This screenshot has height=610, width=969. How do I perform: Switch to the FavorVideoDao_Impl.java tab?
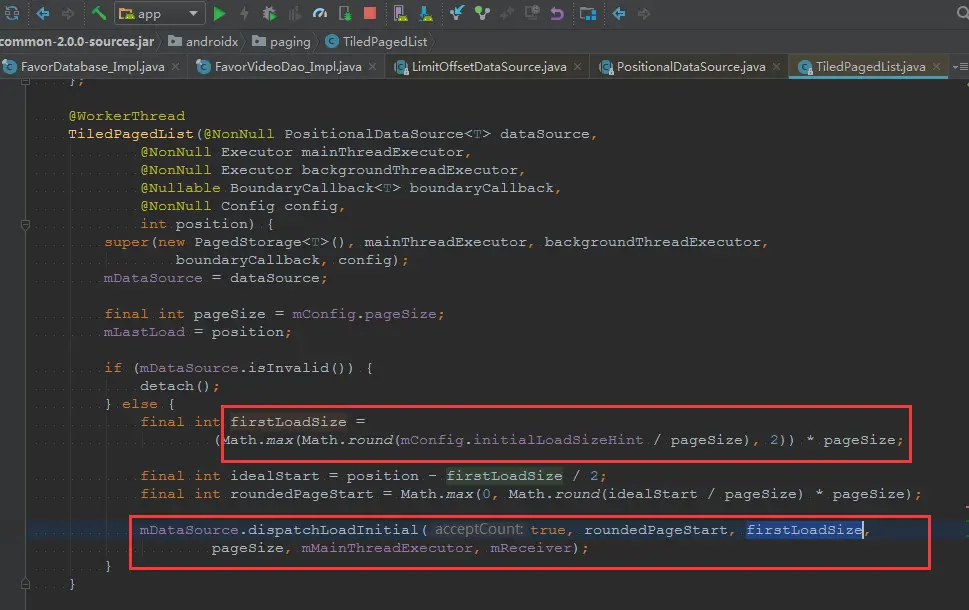pos(286,67)
